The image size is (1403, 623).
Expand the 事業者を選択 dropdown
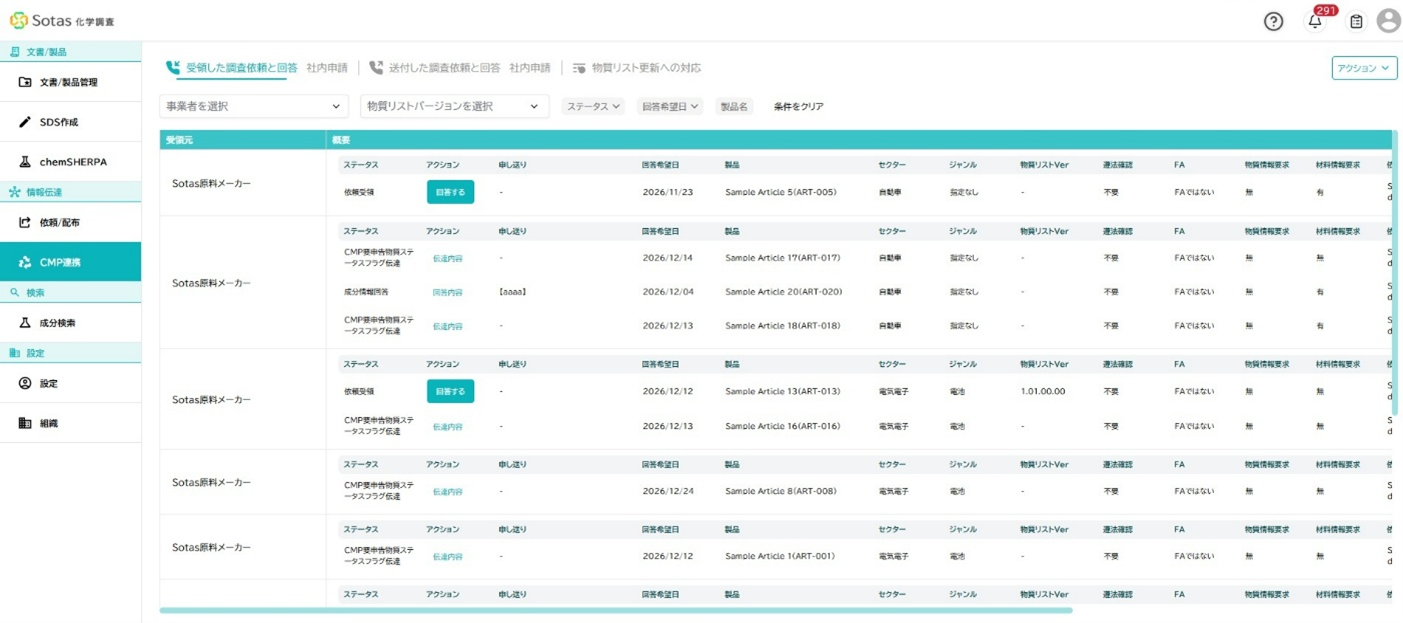point(254,106)
